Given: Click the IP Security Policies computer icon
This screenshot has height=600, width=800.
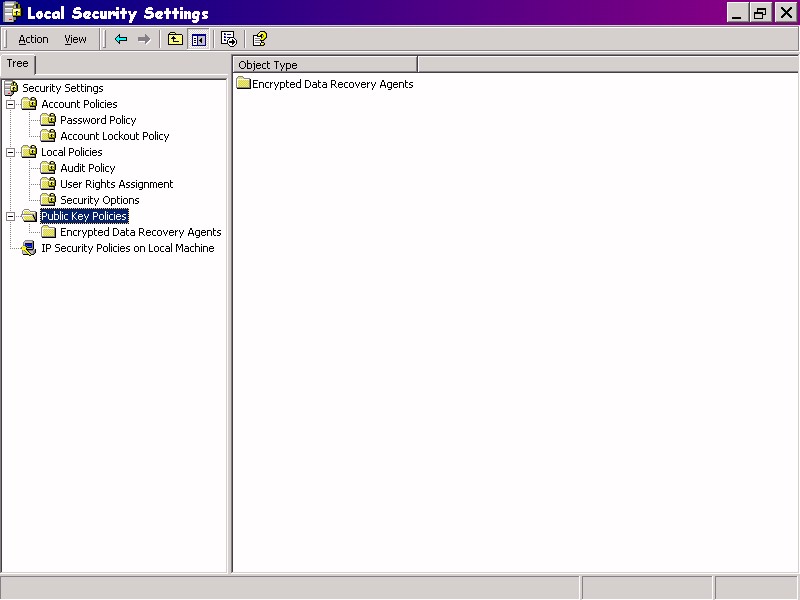Looking at the screenshot, I should [29, 248].
